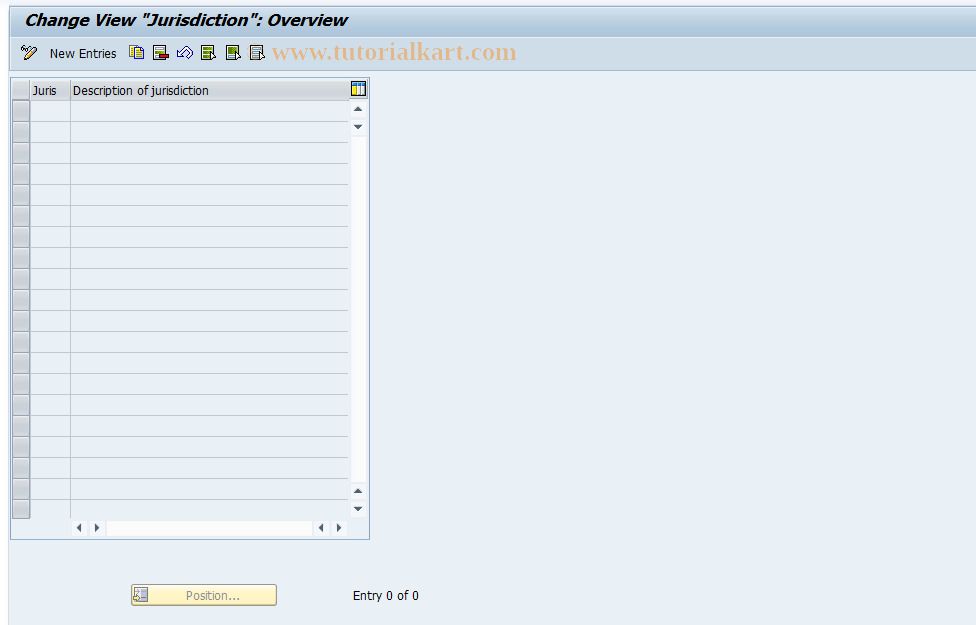Viewport: 976px width, 625px height.
Task: Click left-side horizontal scroll right arrow
Action: click(96, 528)
